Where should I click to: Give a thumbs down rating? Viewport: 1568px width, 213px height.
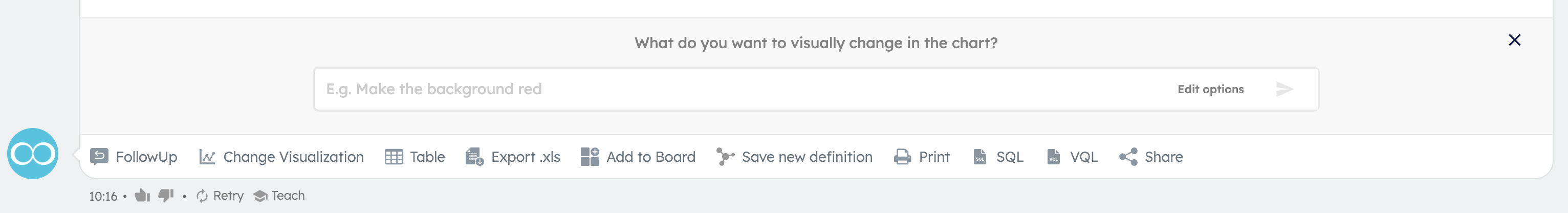click(x=166, y=196)
